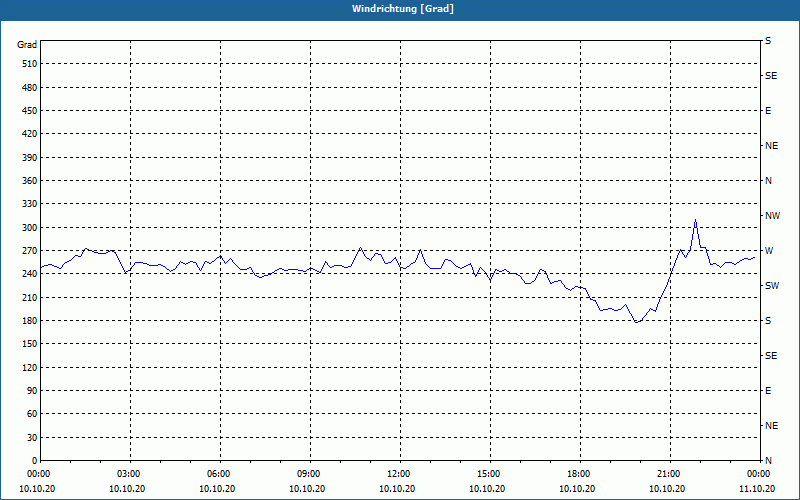Select the '420' degree axis label
Image resolution: width=800 pixels, height=500 pixels.
(x=30, y=134)
